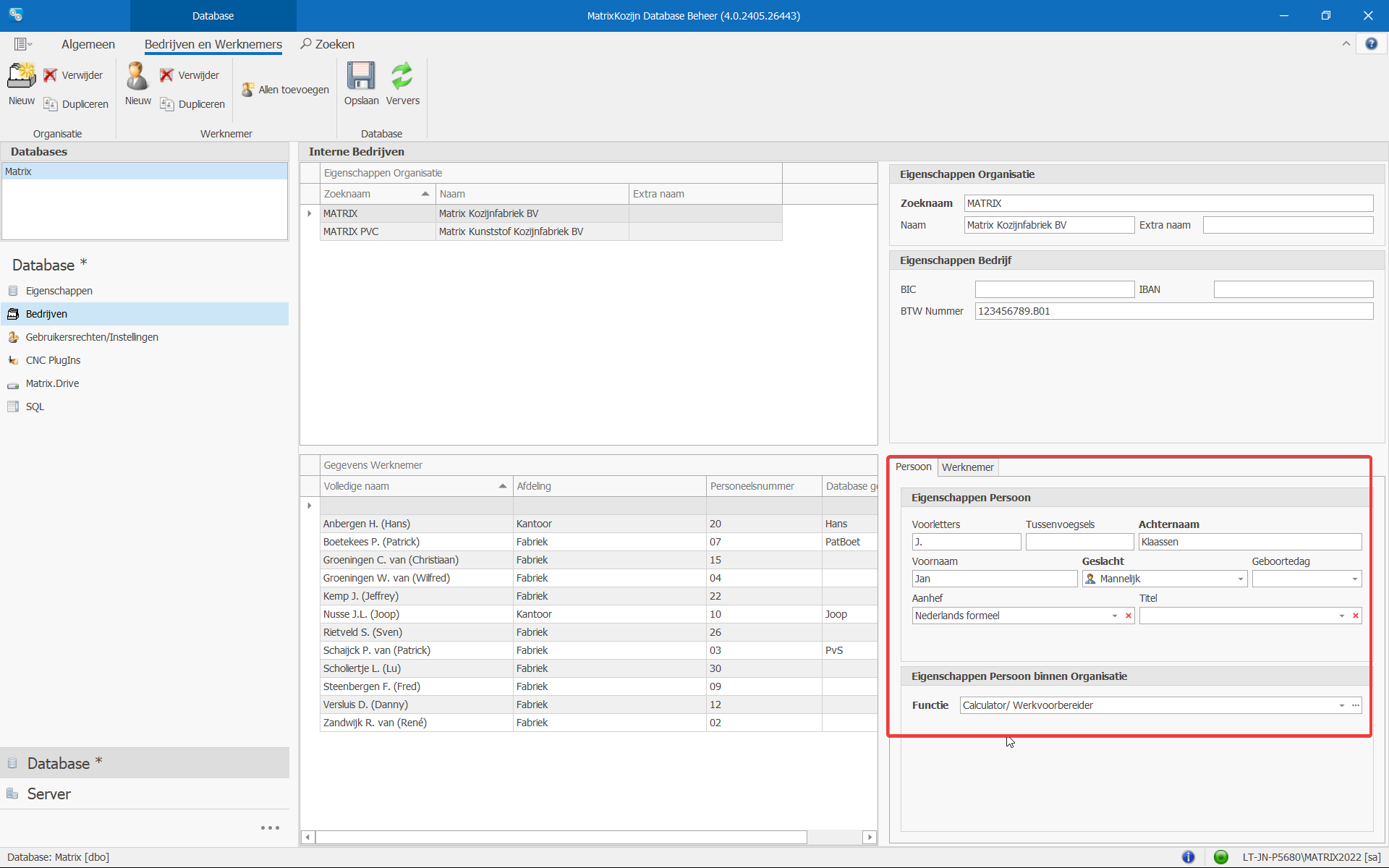Image resolution: width=1389 pixels, height=868 pixels.
Task: Select Anbergen H. (Hans) row
Action: tap(599, 524)
